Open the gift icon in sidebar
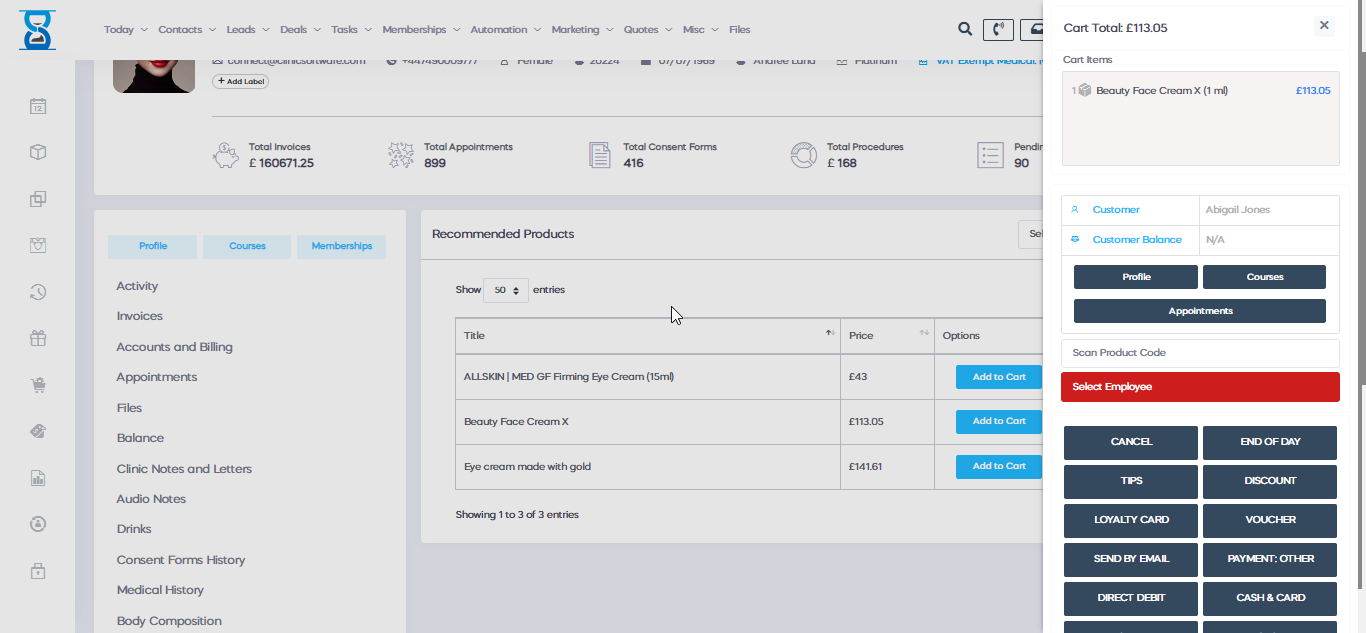The image size is (1366, 633). 38,338
